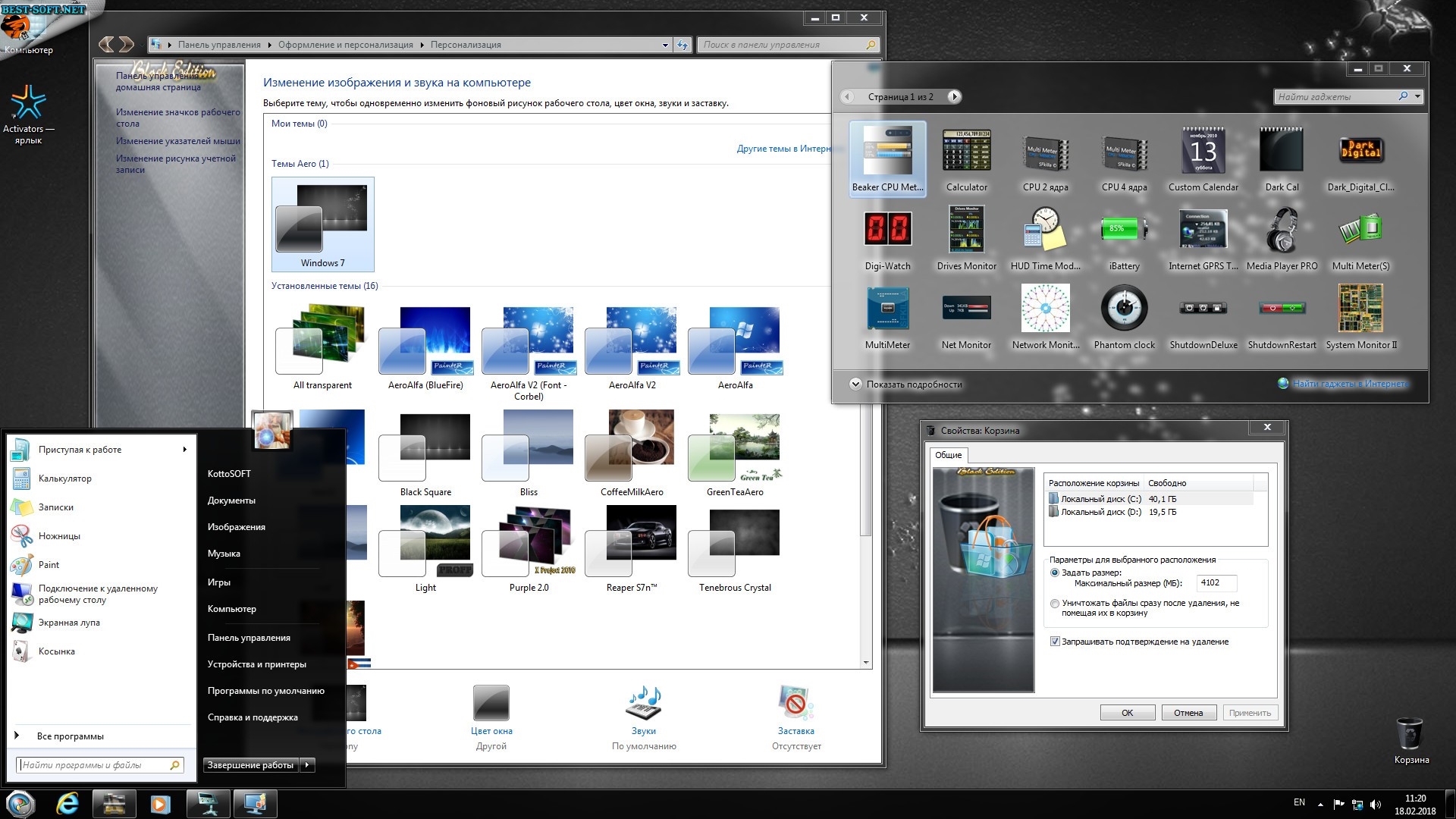Choose the Phantom clock gadget
The width and height of the screenshot is (1456, 819).
click(1124, 308)
